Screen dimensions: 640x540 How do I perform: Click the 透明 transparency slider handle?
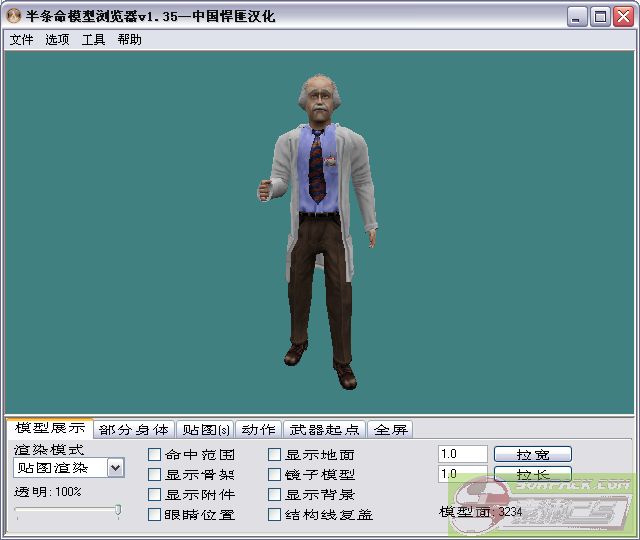point(118,511)
